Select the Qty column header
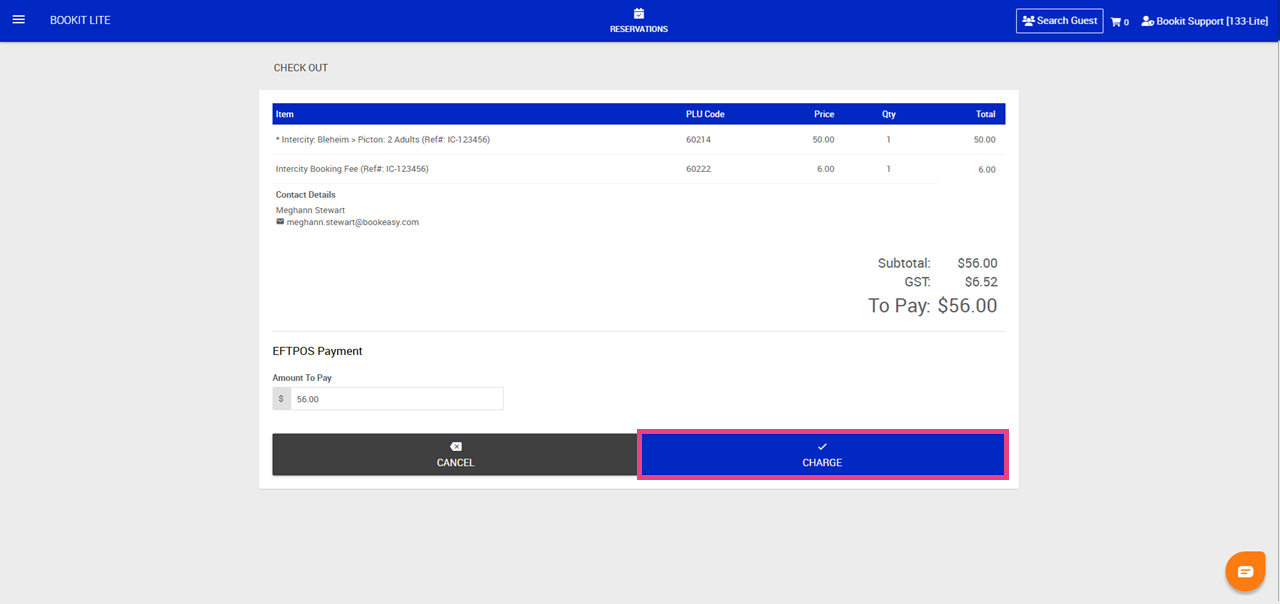This screenshot has width=1280, height=604. coord(888,114)
